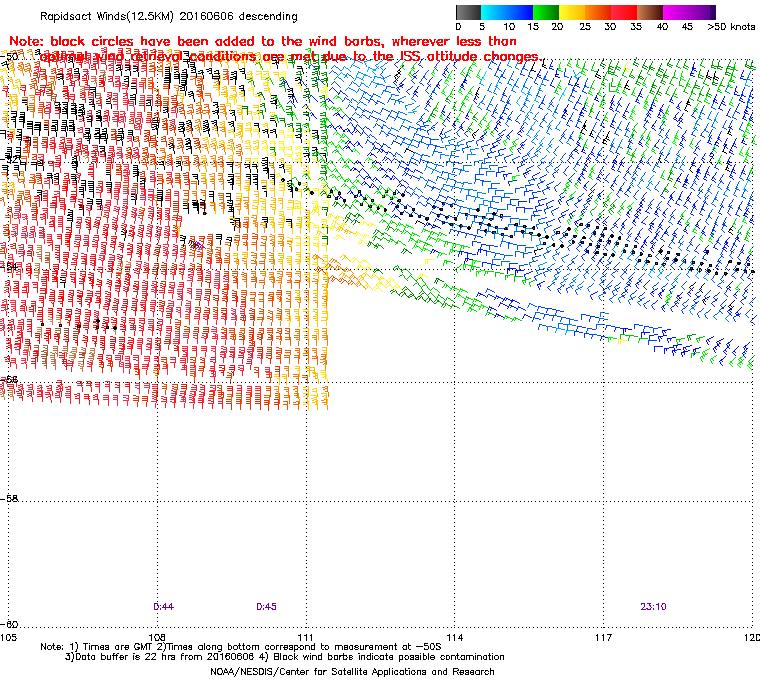Click the '105' longitude axis label
This screenshot has height=688, width=760.
coord(8,637)
